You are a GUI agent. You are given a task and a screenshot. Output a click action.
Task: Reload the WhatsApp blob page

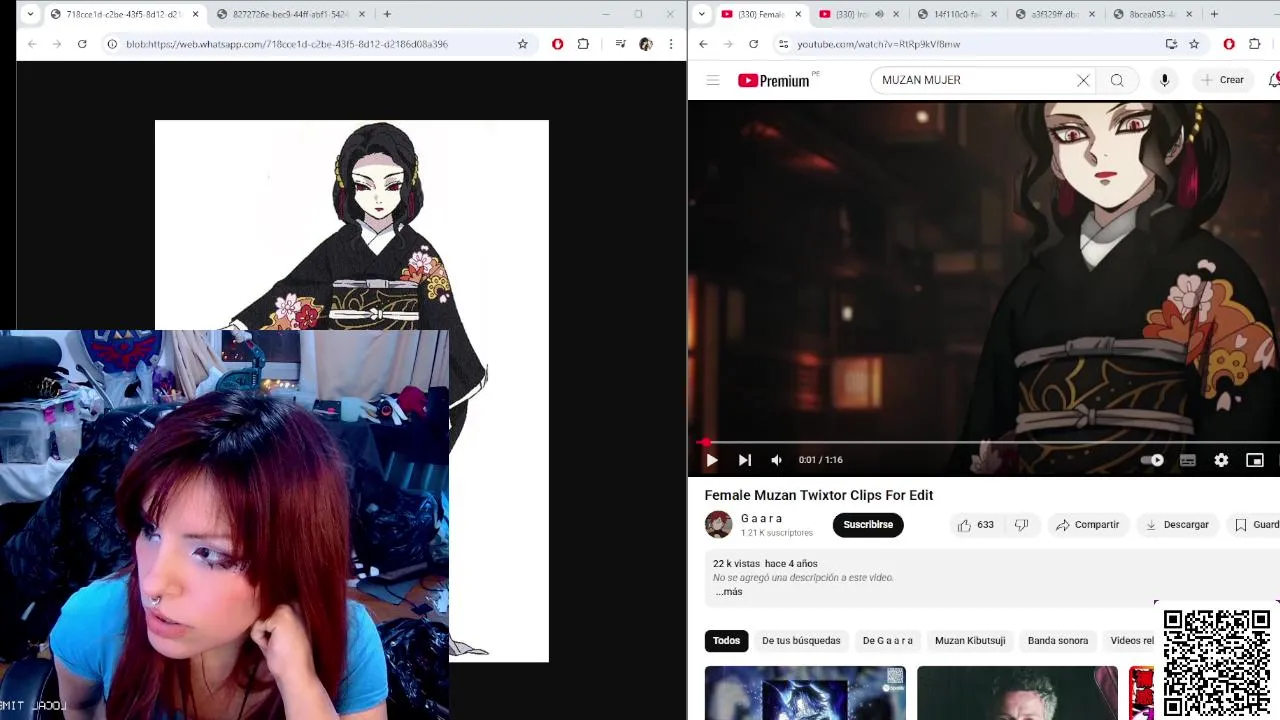pyautogui.click(x=82, y=44)
